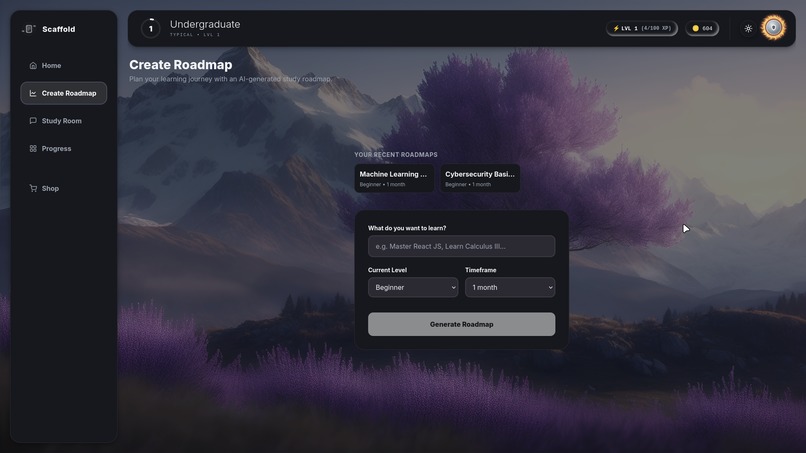Click the Create Roadmap page heading
Screen dimensions: 806x453
click(180, 65)
